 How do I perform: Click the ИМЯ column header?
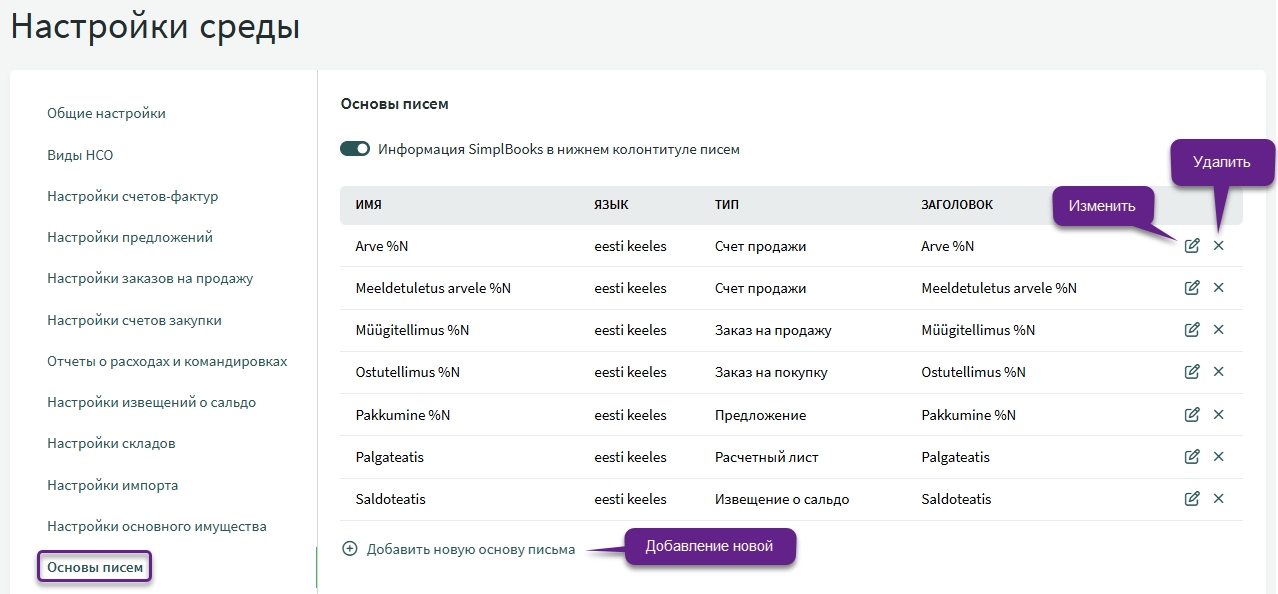tap(368, 205)
